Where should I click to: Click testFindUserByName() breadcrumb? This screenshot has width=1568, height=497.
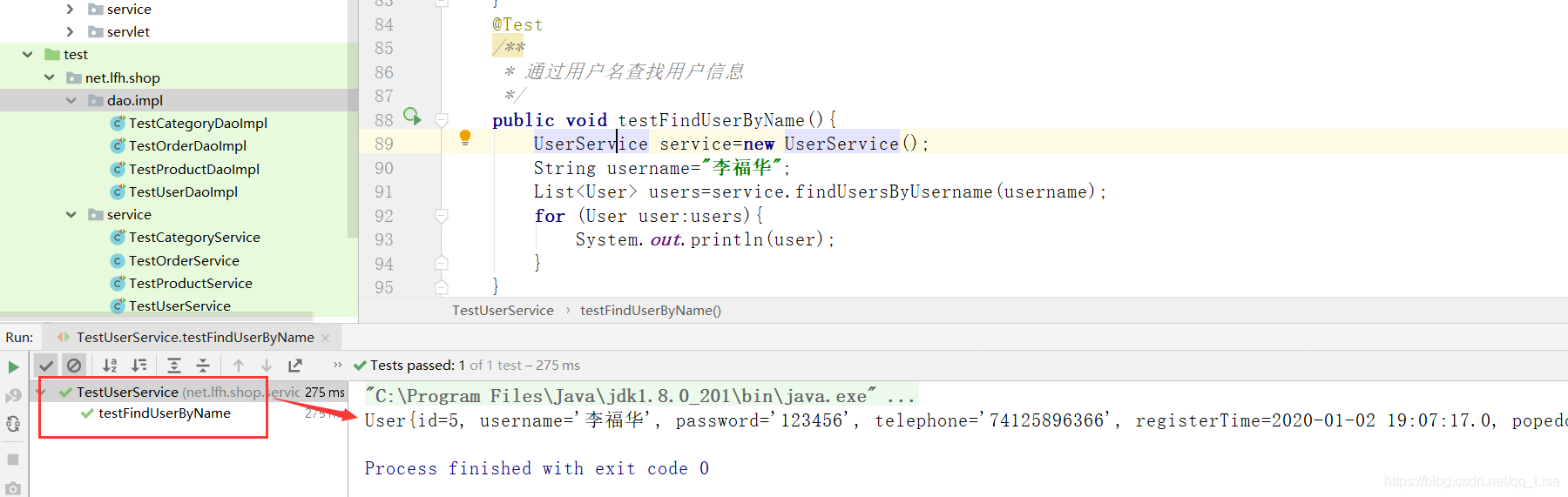(651, 310)
